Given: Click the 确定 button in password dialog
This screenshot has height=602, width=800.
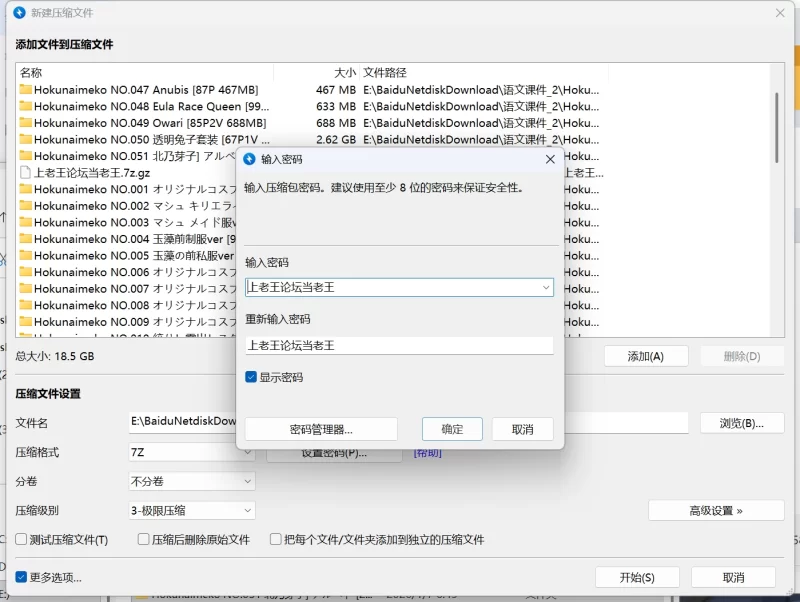Looking at the screenshot, I should pos(452,429).
